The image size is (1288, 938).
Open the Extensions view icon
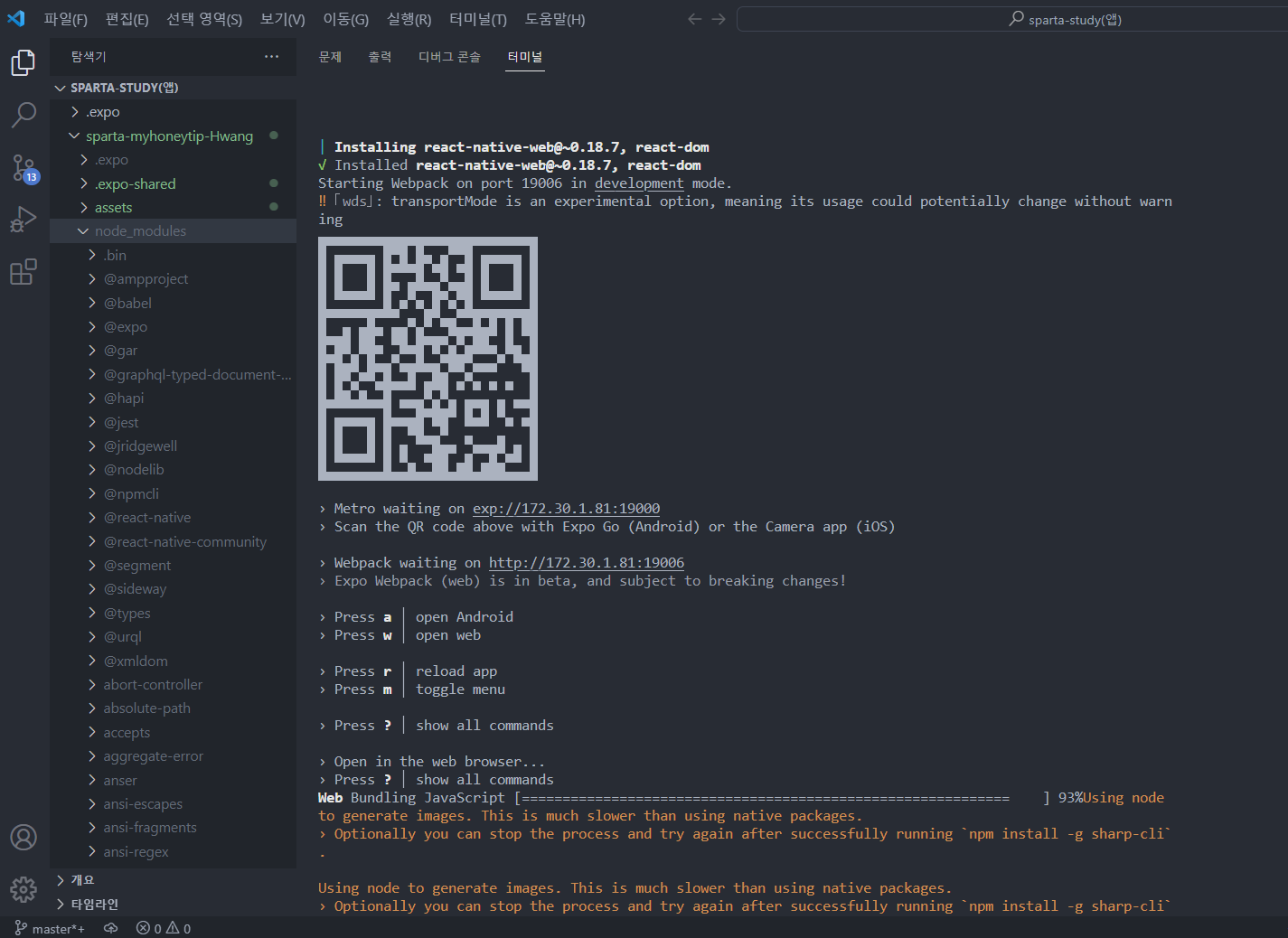coord(24,271)
